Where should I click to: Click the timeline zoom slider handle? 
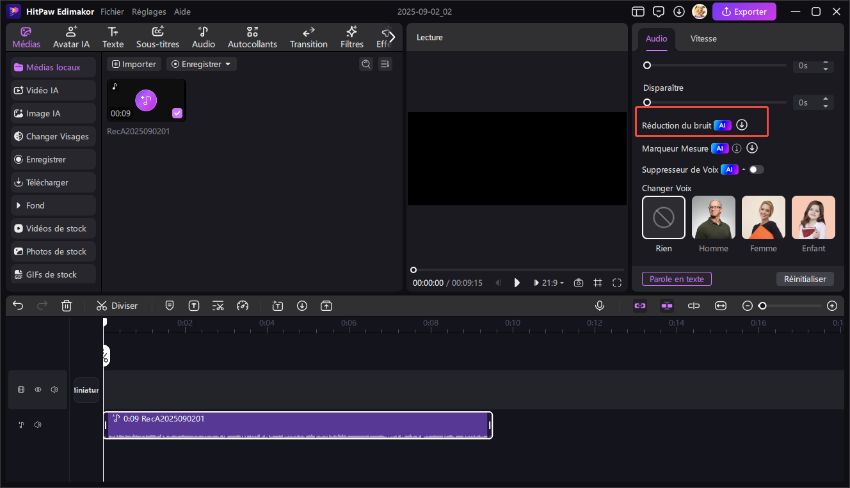pyautogui.click(x=762, y=306)
